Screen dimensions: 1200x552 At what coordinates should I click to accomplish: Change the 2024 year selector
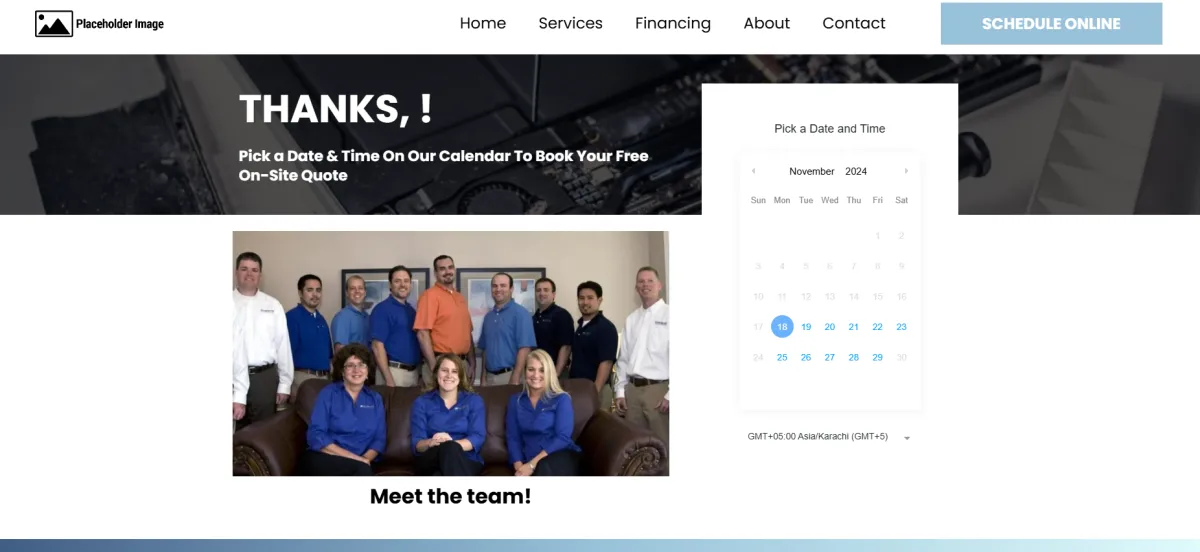point(856,171)
